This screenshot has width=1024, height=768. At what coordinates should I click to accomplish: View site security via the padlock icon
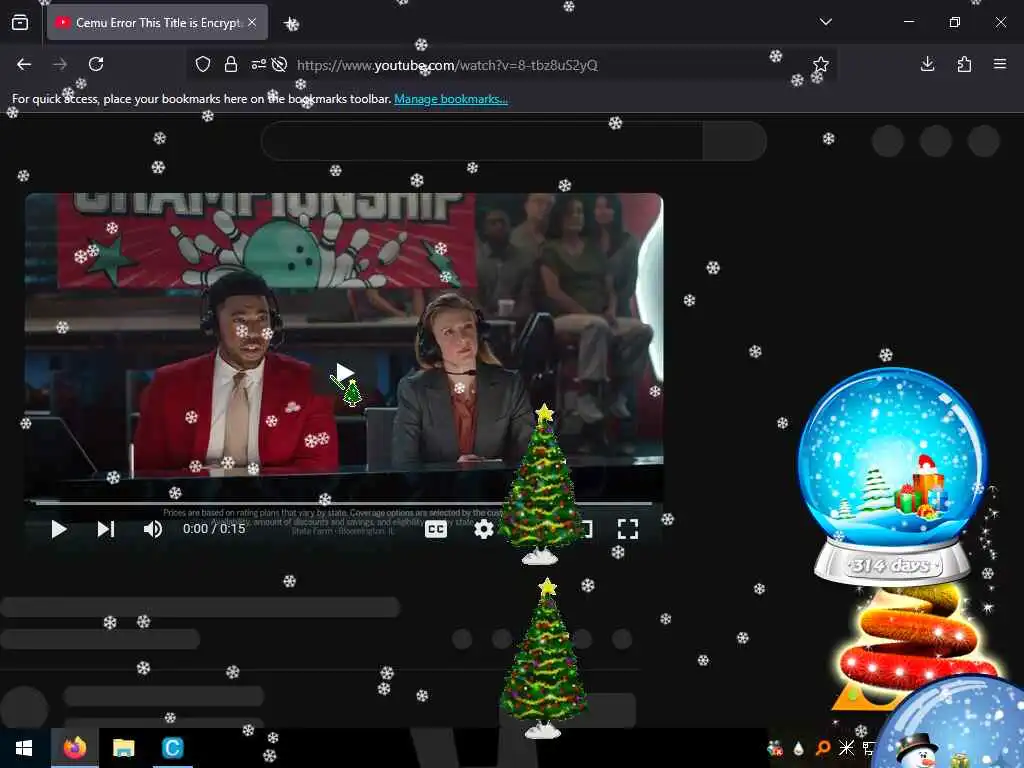231,64
